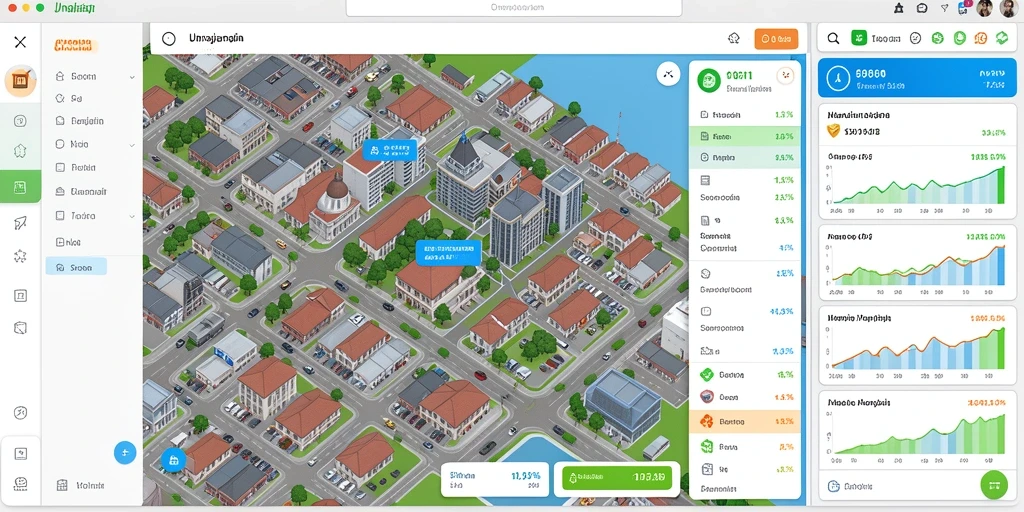
Task: Click the clock icon in the blue banner card
Action: click(x=837, y=78)
